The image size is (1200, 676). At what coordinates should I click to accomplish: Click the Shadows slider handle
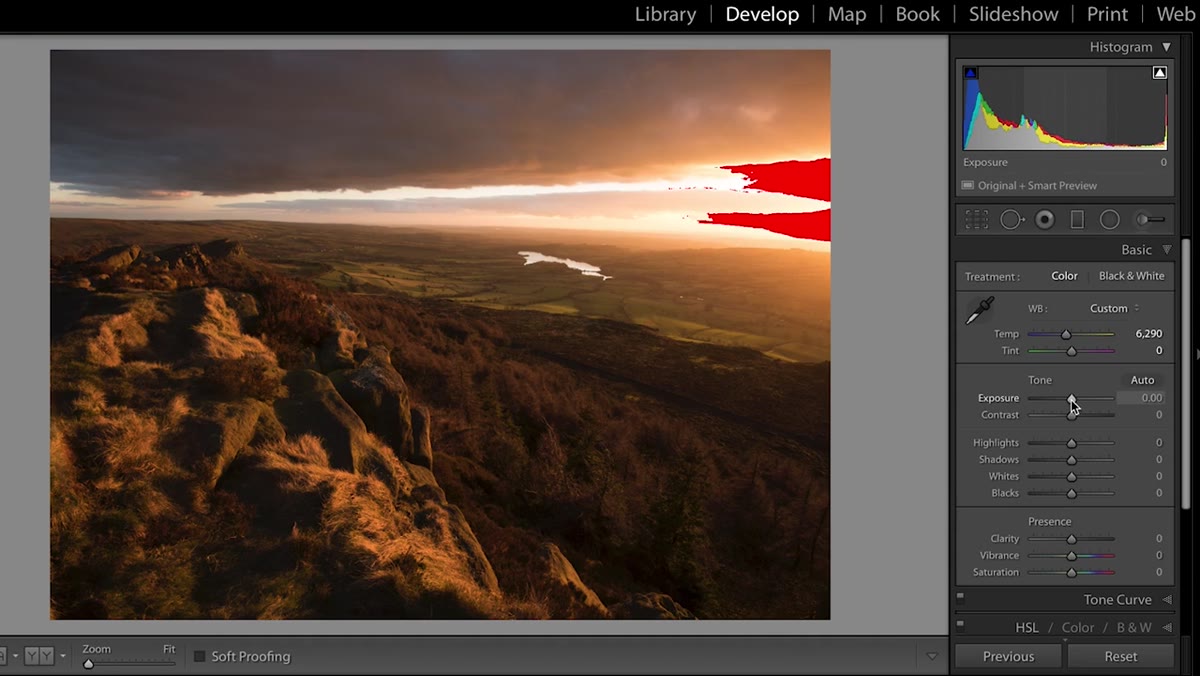click(1071, 460)
